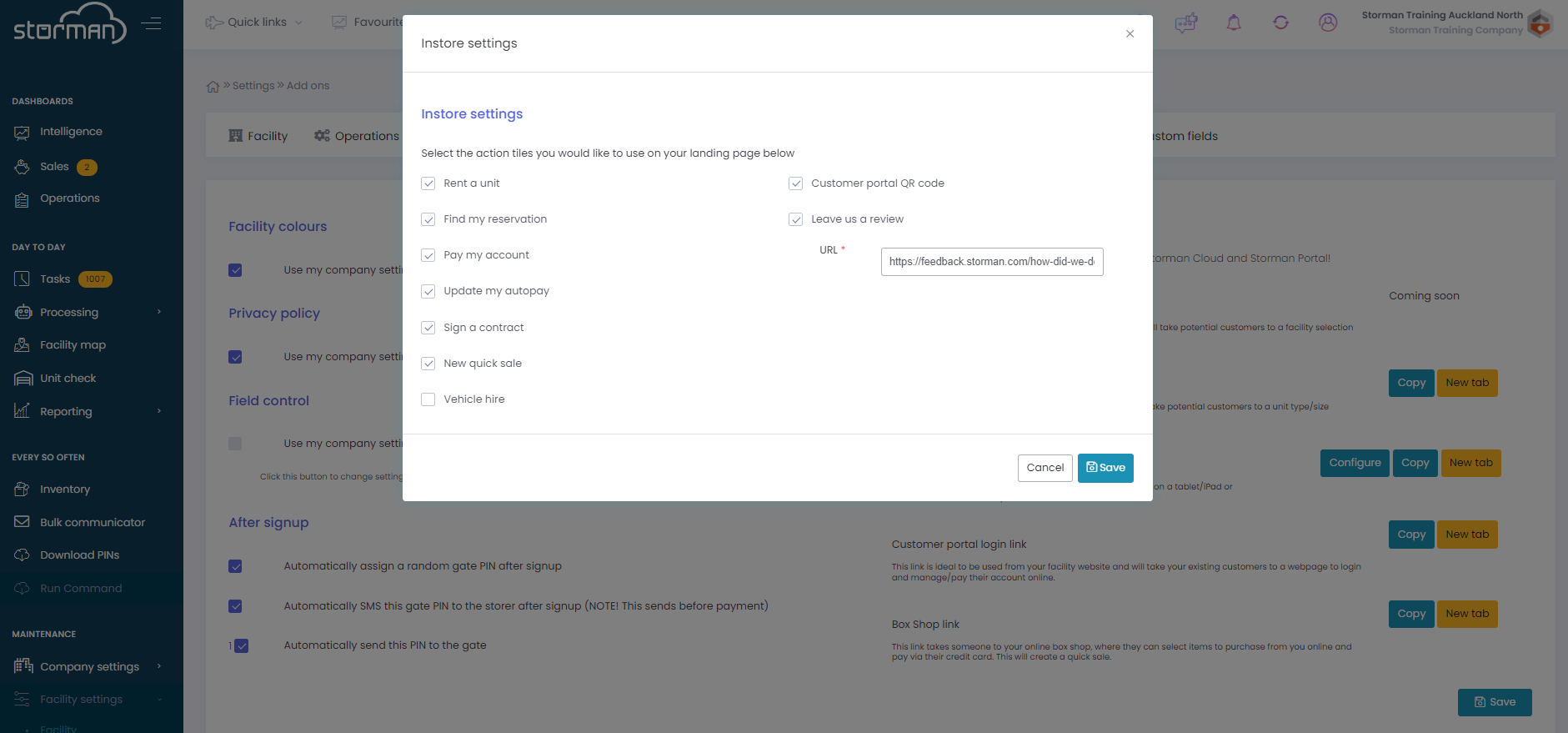Open Company settings building icon
Screen dimensions: 1568x733
tap(23, 666)
